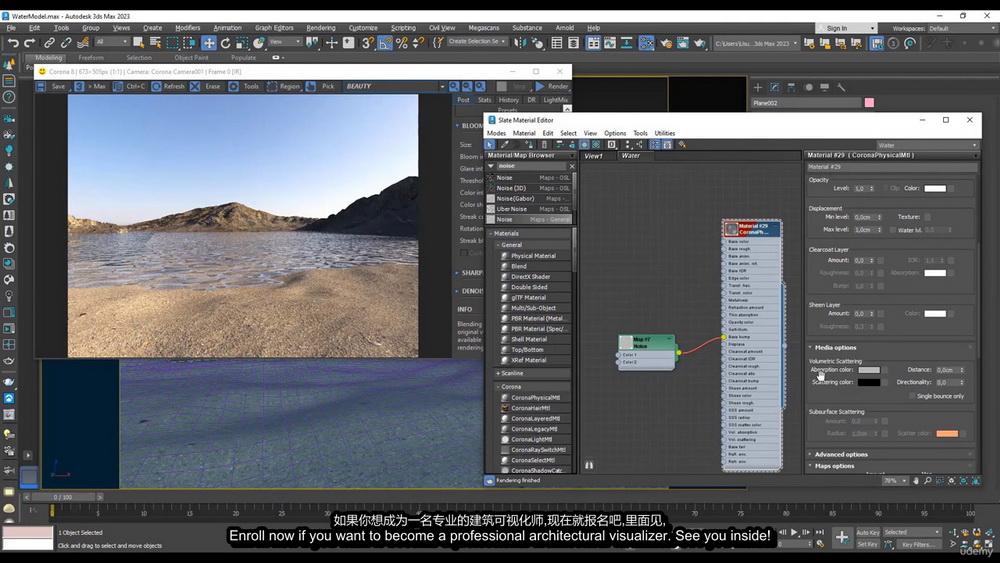Toggle the map button beside Scattering color
This screenshot has width=1000, height=563.
[885, 383]
